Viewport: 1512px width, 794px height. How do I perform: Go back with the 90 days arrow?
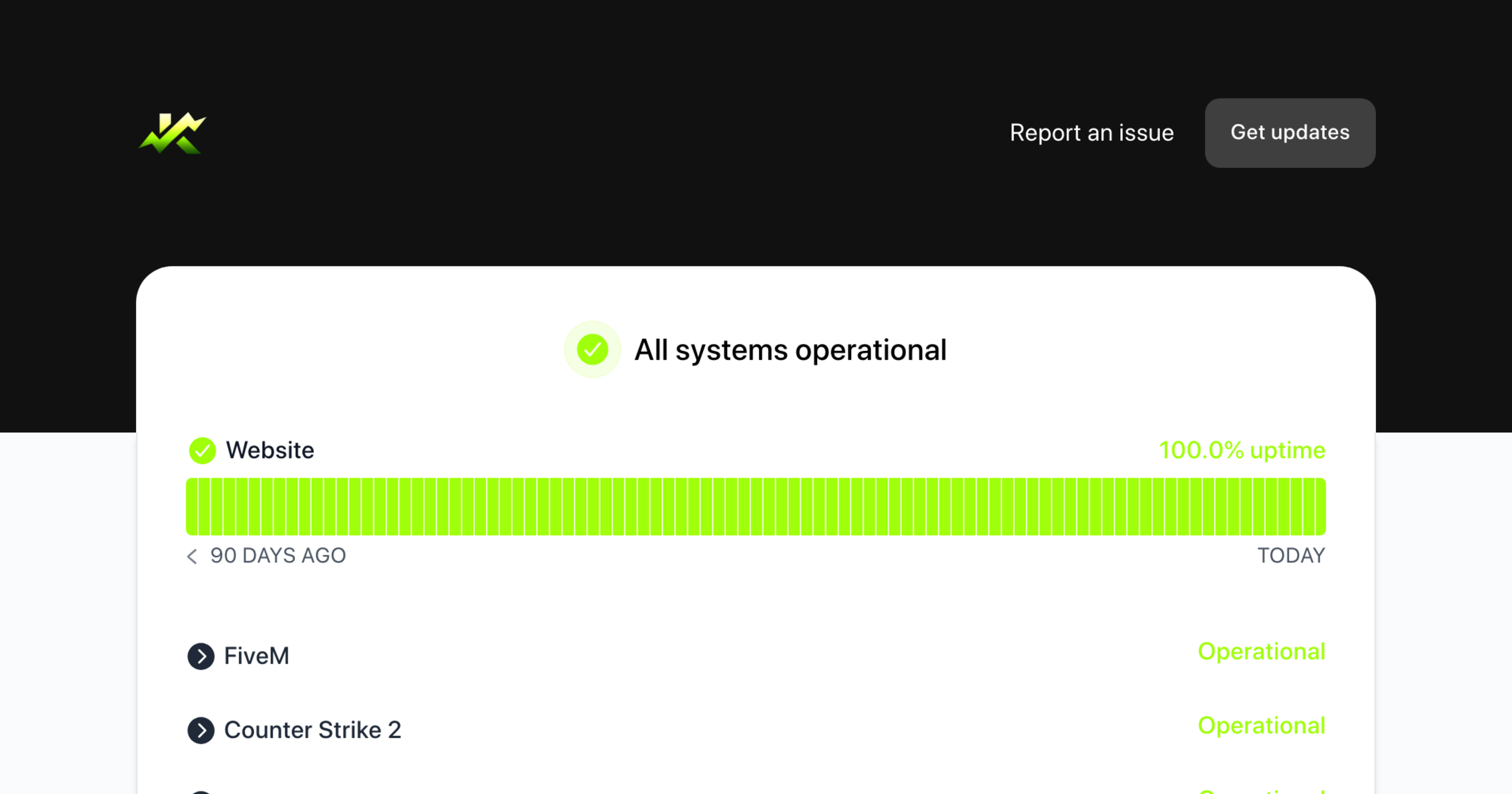coord(192,556)
